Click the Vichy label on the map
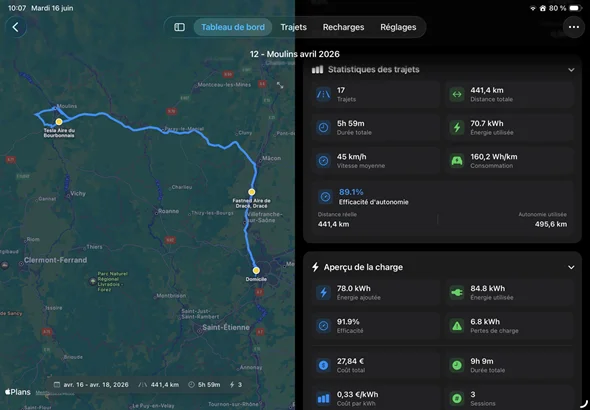The image size is (590, 410). (78, 194)
